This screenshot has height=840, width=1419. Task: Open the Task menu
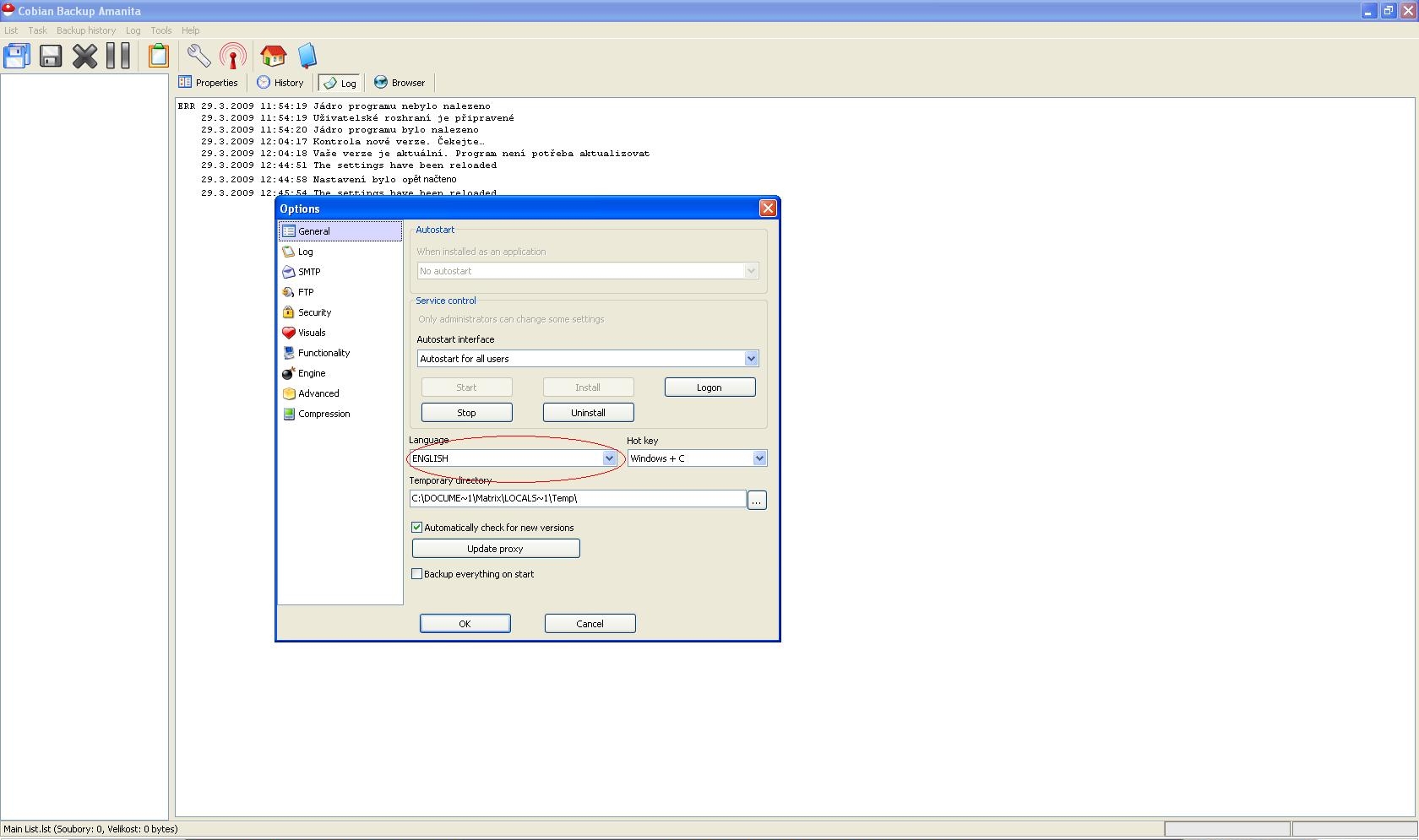click(37, 30)
